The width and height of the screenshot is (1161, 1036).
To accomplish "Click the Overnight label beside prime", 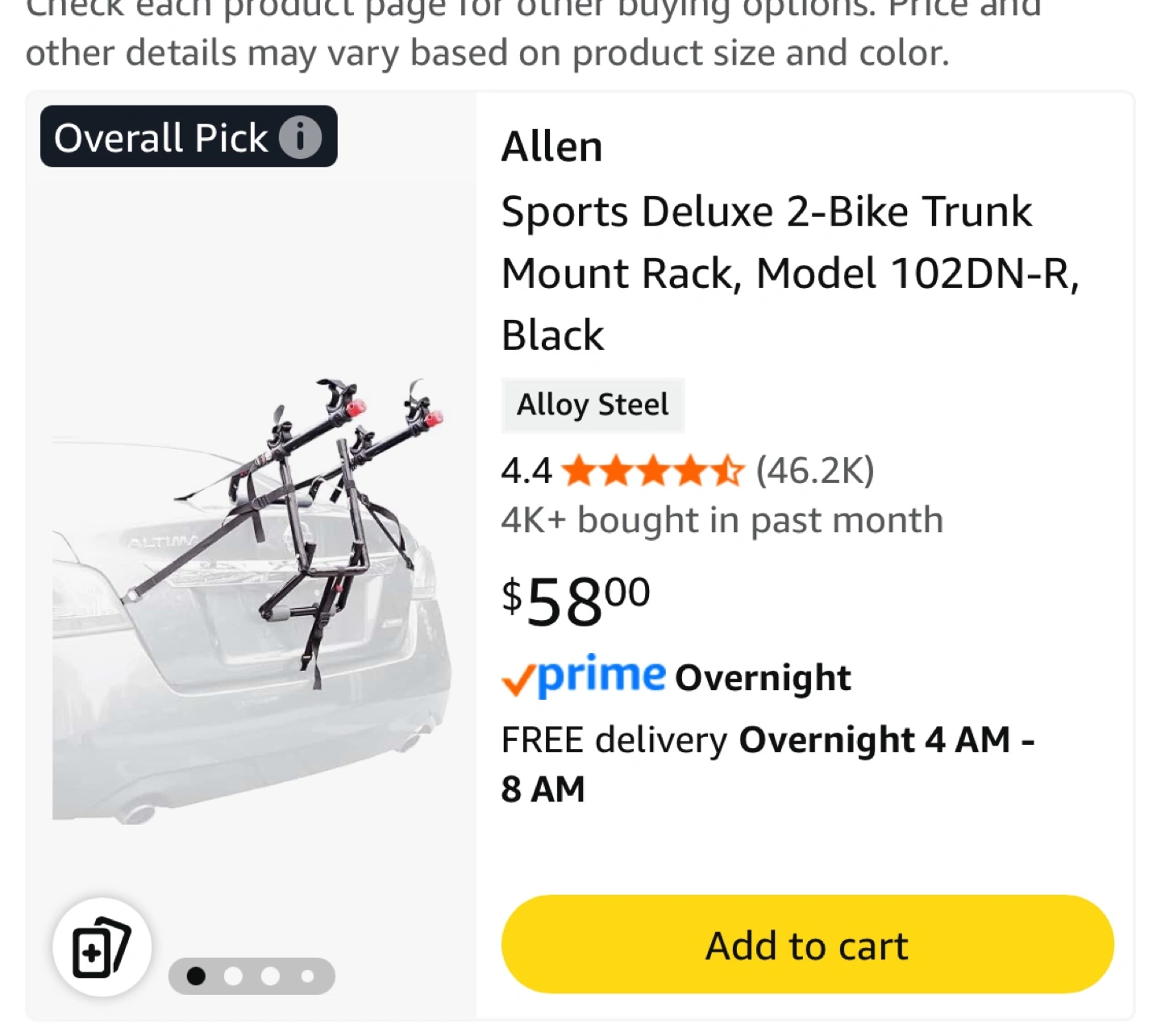I will (763, 678).
